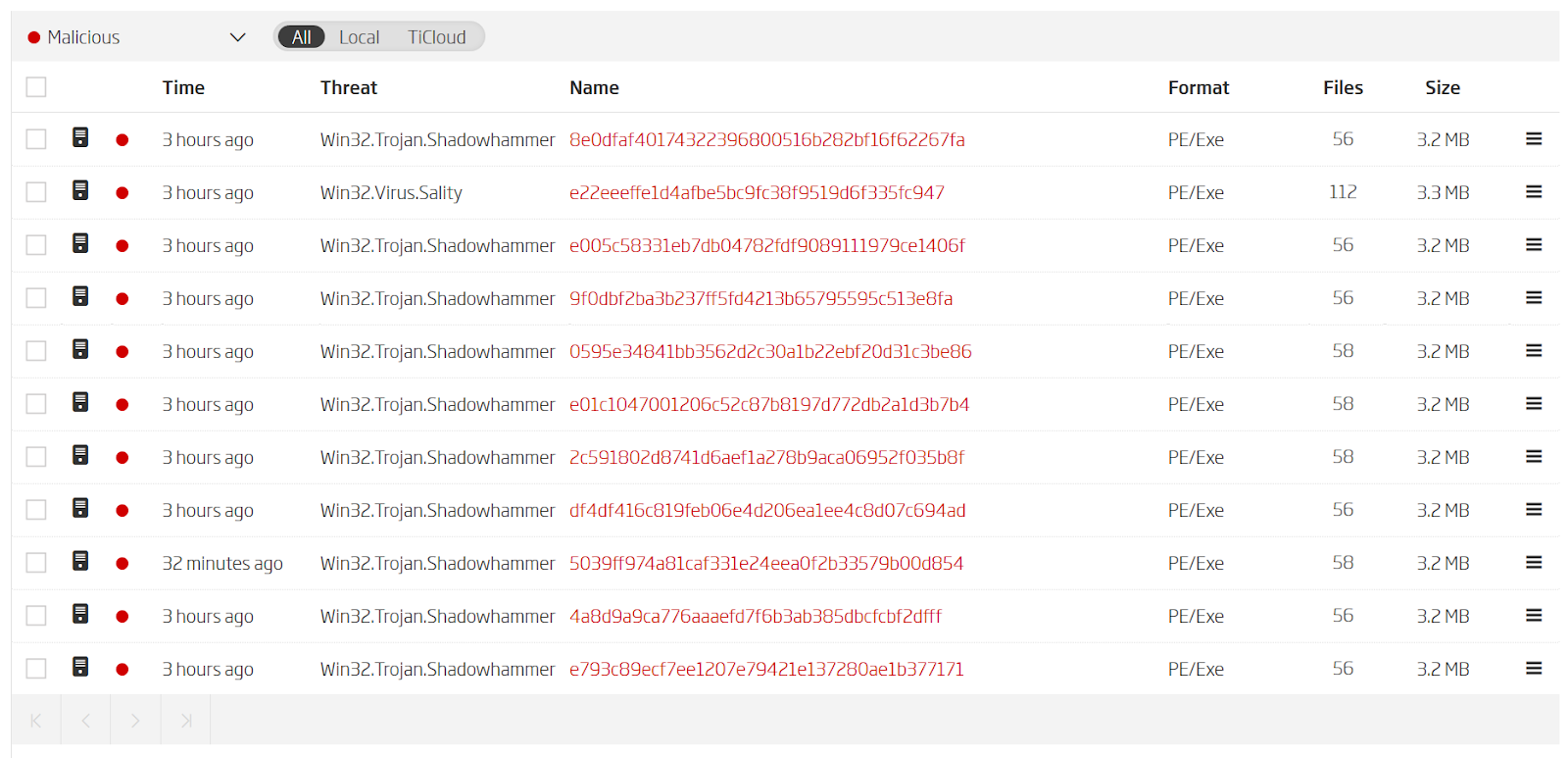The height and width of the screenshot is (758, 1568).
Task: Check the row for sample e005c58331eb…
Action: (36, 245)
